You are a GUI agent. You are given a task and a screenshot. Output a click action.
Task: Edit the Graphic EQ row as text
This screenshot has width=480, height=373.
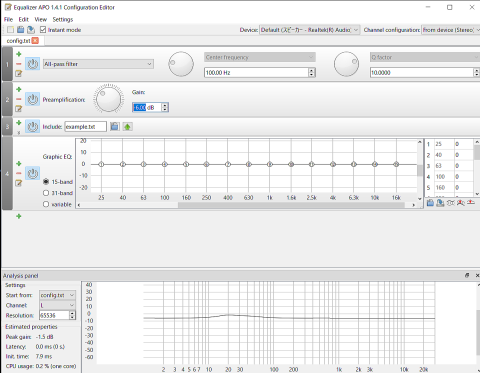coord(19,183)
